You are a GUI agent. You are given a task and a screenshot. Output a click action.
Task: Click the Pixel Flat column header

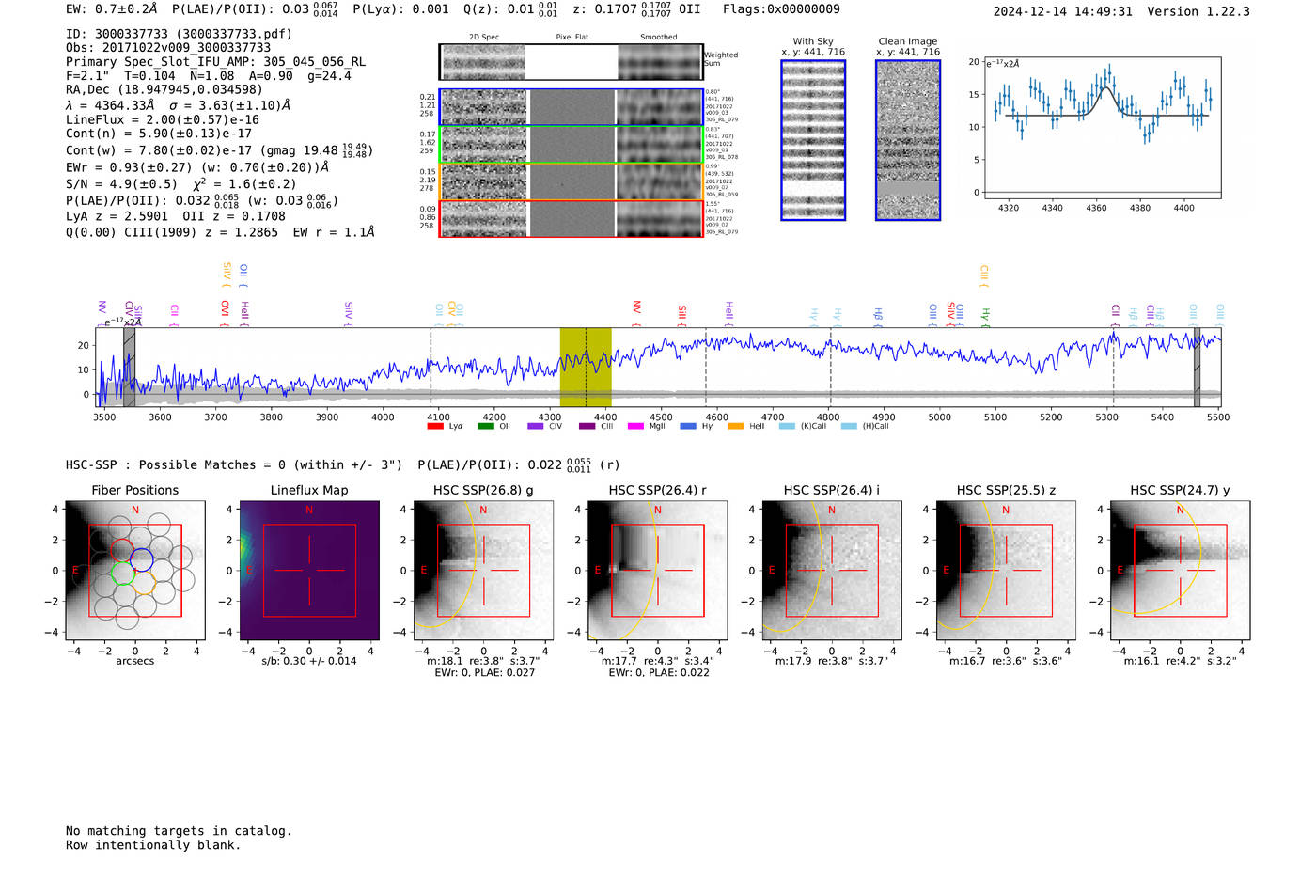point(572,38)
